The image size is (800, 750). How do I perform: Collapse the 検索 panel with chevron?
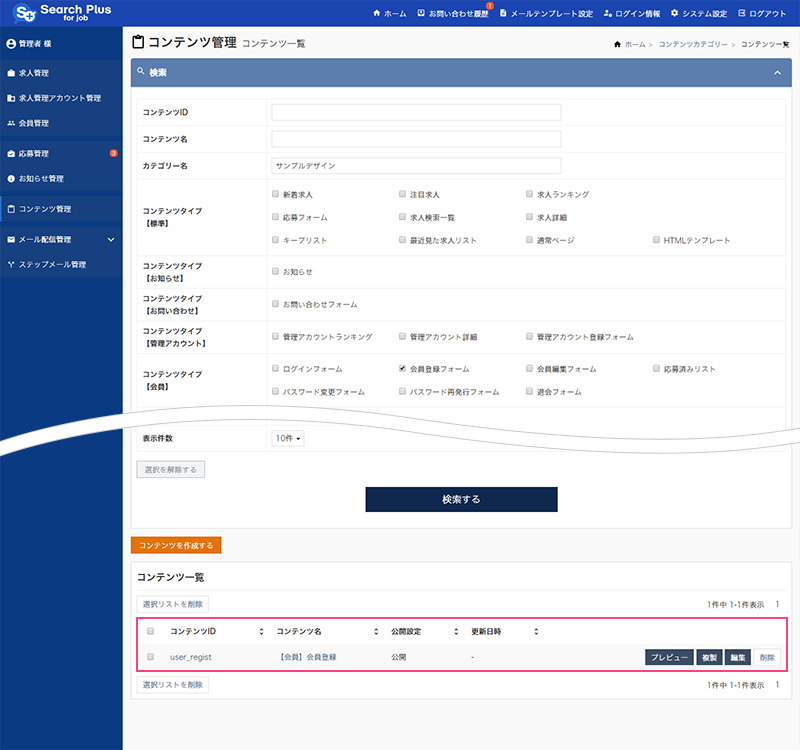(x=777, y=73)
